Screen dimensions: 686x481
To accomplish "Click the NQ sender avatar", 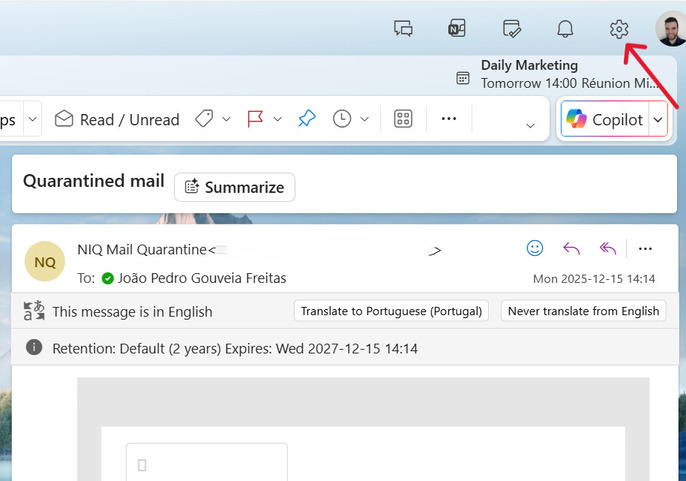I will click(x=45, y=261).
